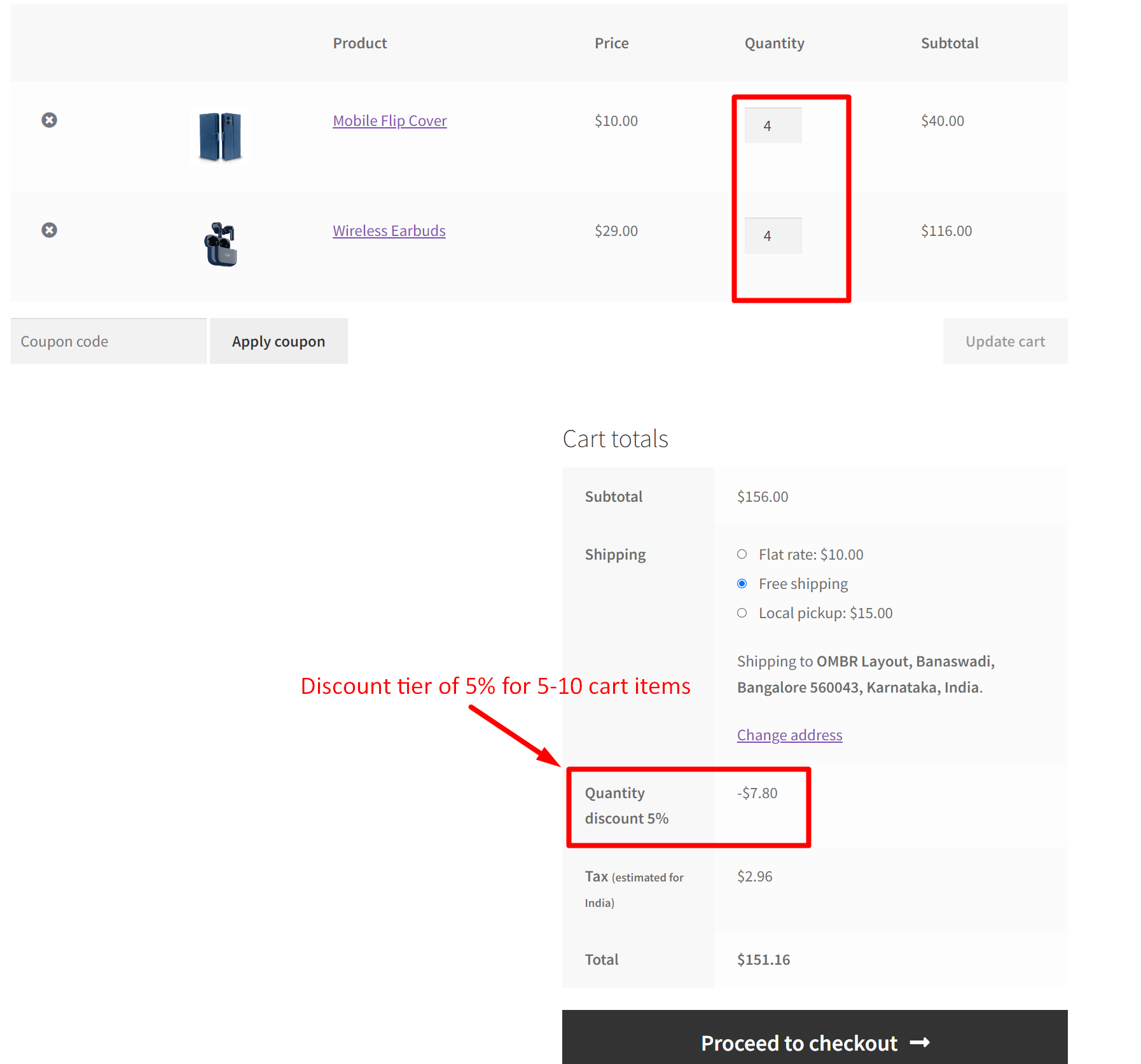Image resolution: width=1141 pixels, height=1064 pixels.
Task: Select Flat rate shipping option
Action: 742,554
